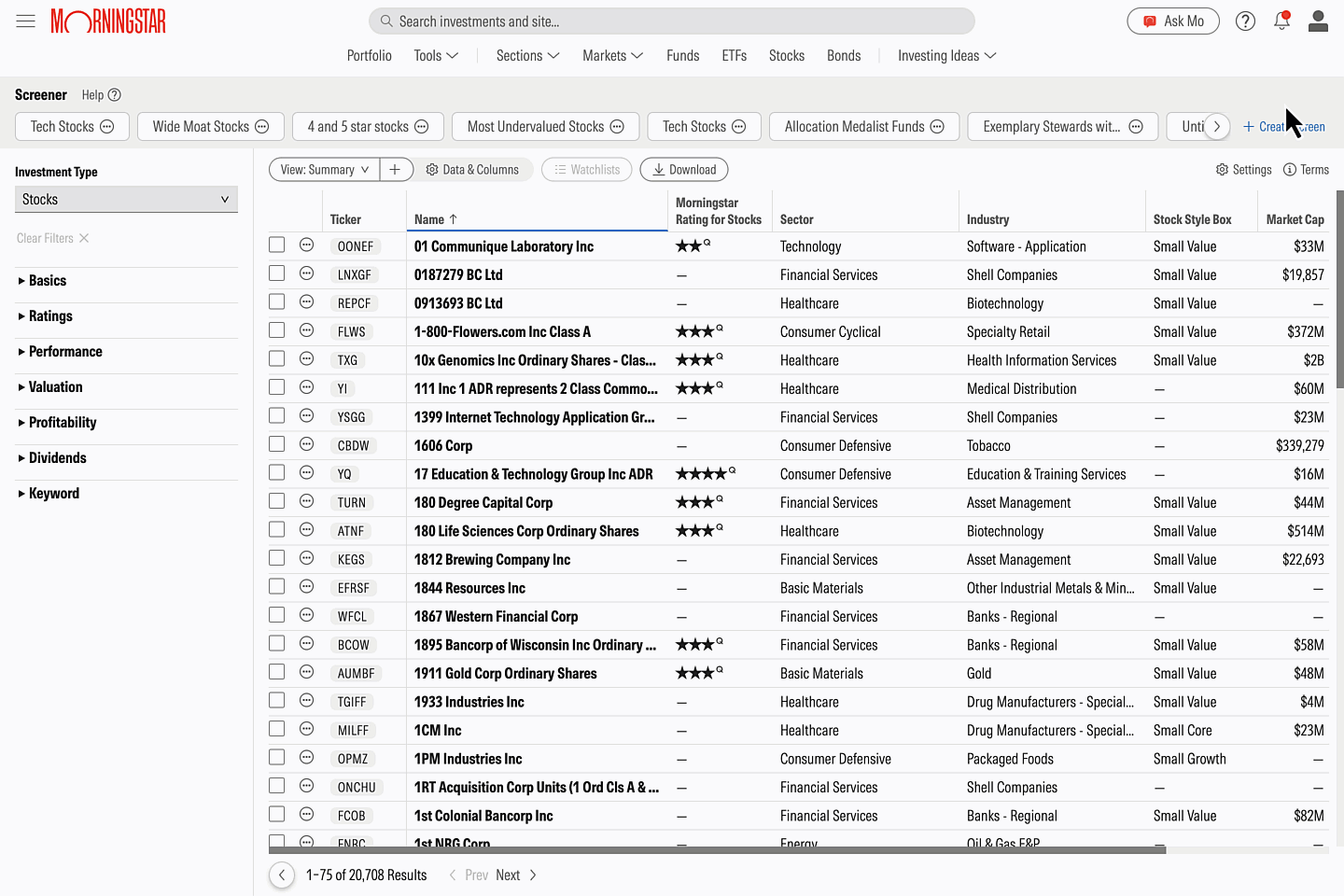Open options for Wide Moat Stocks screen
This screenshot has width=1344, height=896.
(262, 127)
